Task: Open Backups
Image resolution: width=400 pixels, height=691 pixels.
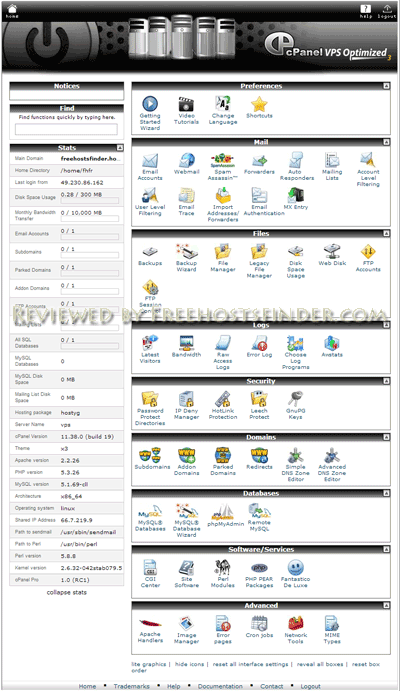Action: pyautogui.click(x=150, y=255)
